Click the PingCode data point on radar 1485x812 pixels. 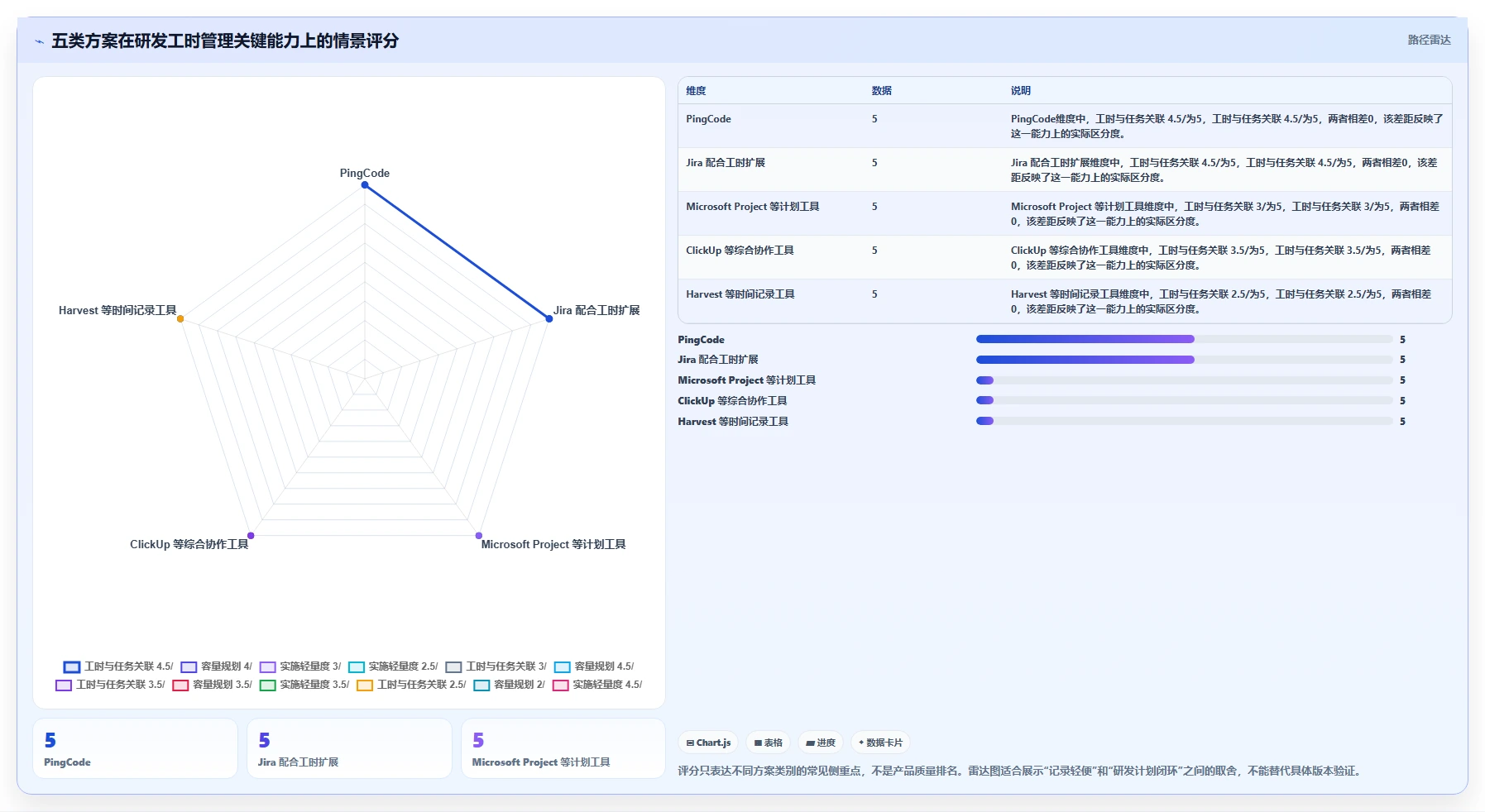pyautogui.click(x=365, y=184)
